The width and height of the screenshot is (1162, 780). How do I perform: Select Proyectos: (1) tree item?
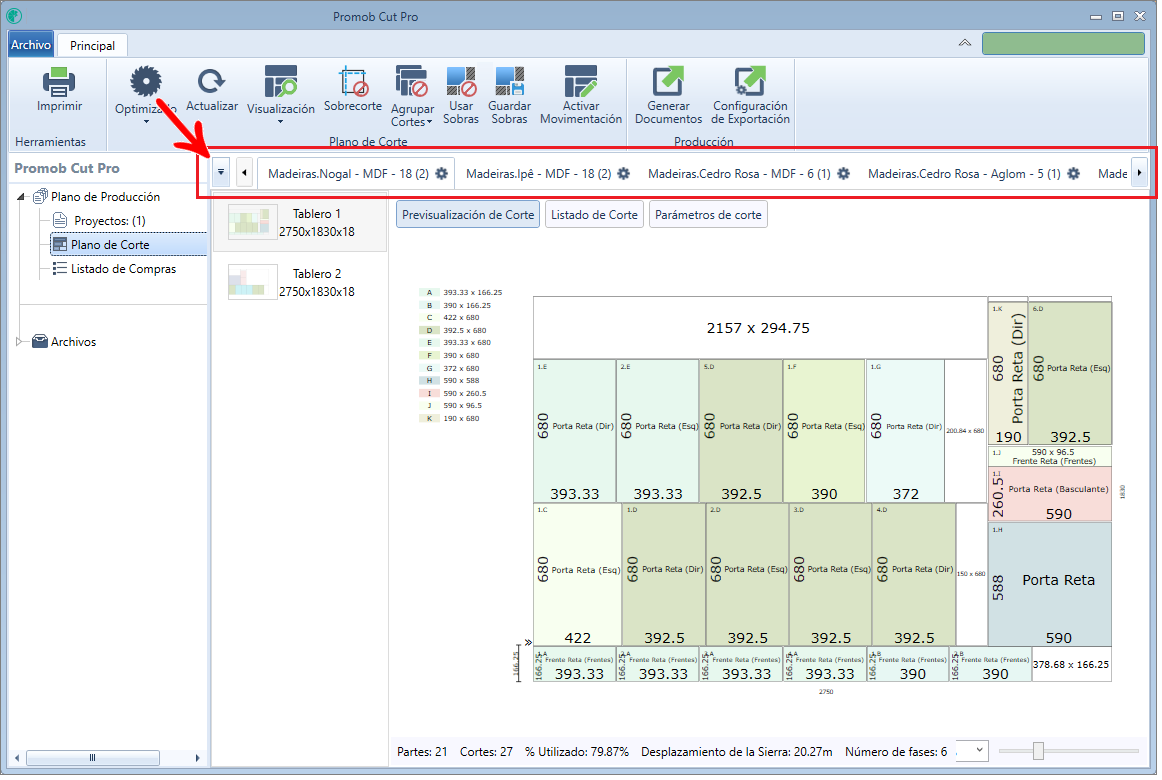click(110, 220)
